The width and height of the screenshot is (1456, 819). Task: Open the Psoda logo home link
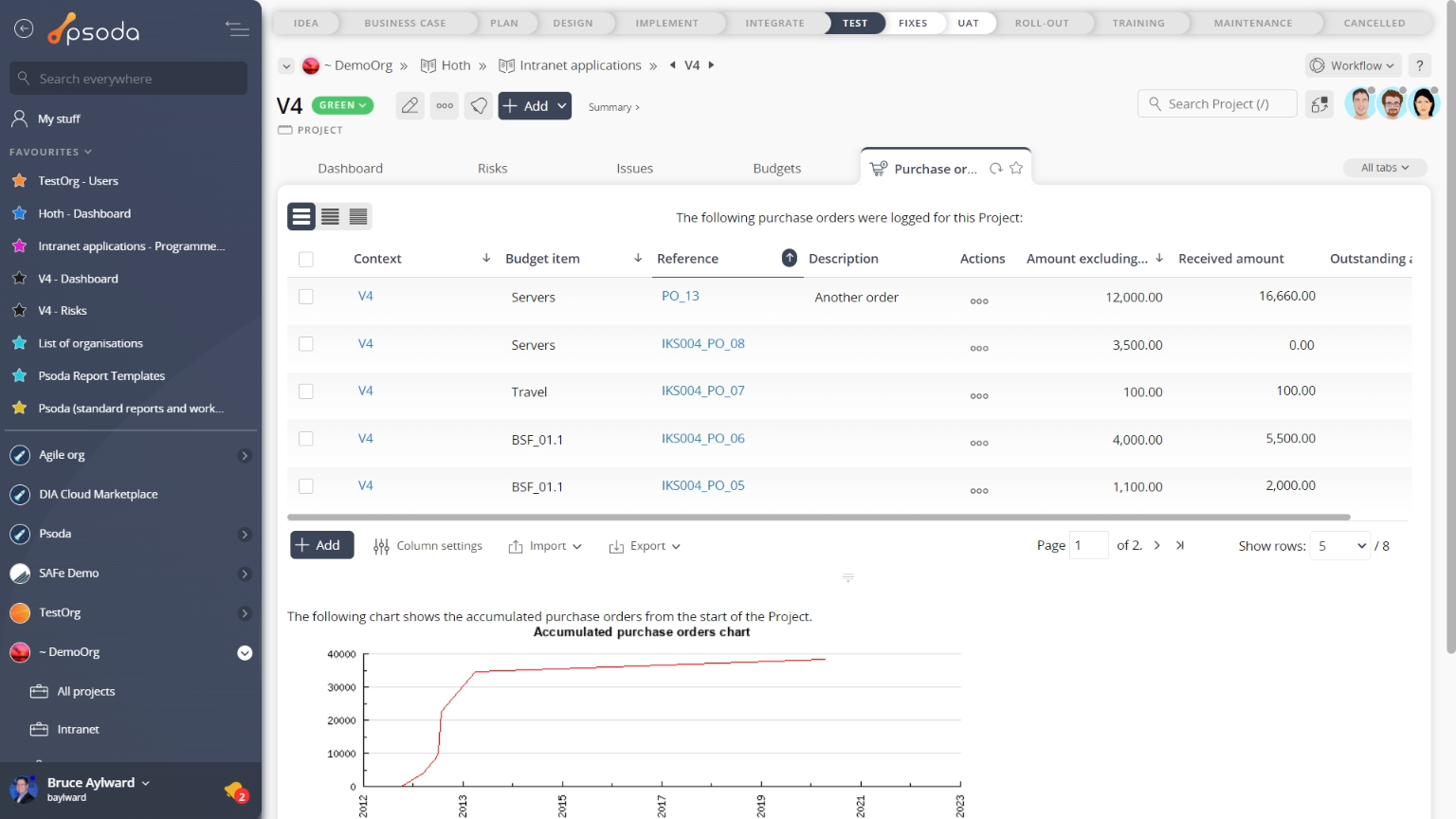tap(94, 29)
